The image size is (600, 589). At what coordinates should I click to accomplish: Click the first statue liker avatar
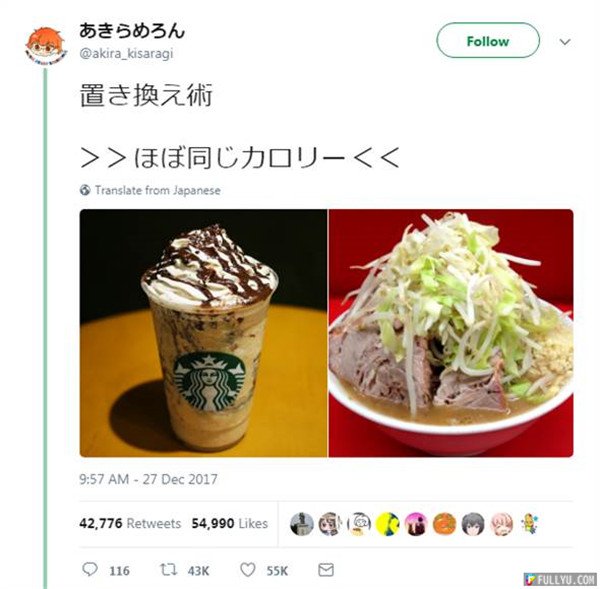pos(302,524)
